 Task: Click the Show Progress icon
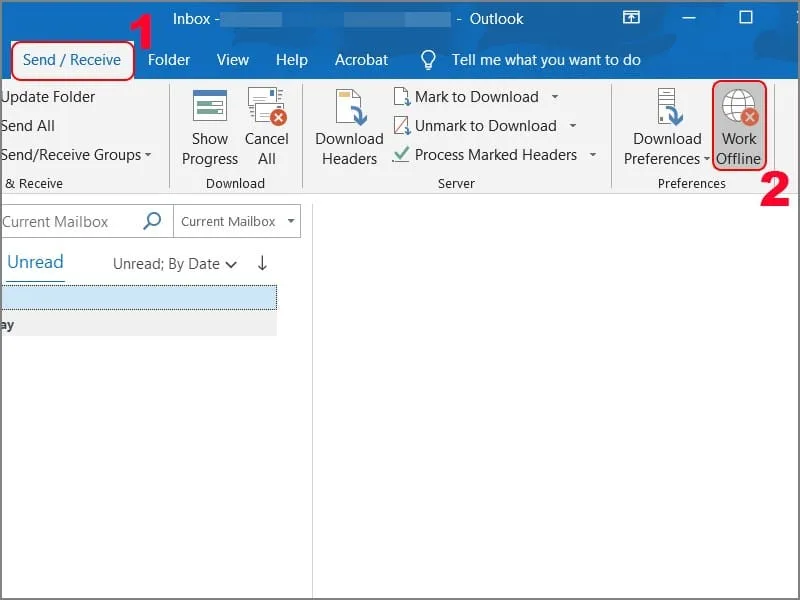[x=210, y=106]
